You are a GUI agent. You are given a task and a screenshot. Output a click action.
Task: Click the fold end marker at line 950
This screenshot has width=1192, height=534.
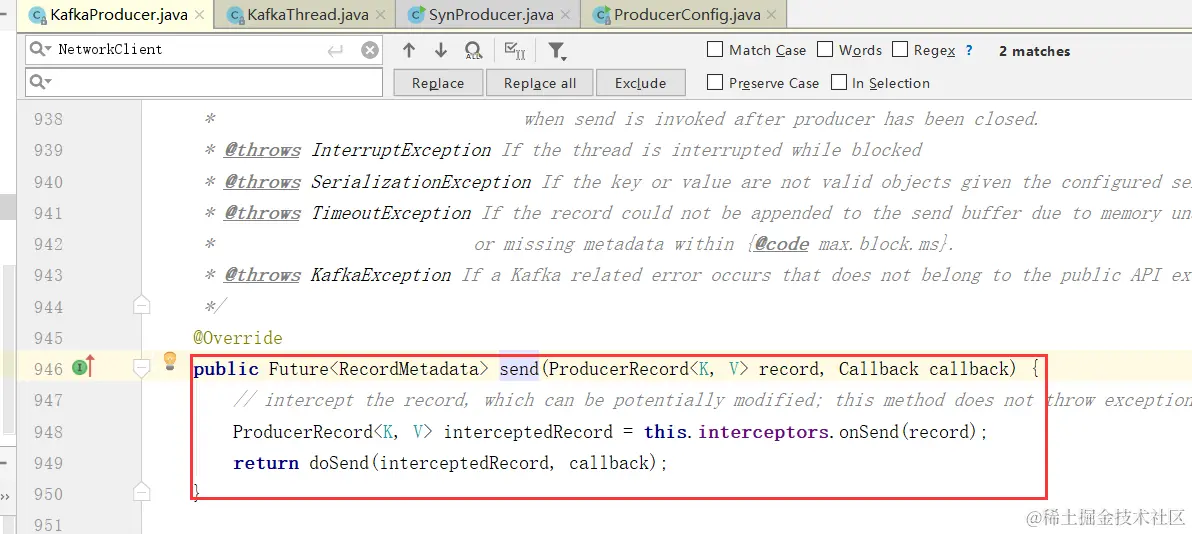click(x=141, y=490)
